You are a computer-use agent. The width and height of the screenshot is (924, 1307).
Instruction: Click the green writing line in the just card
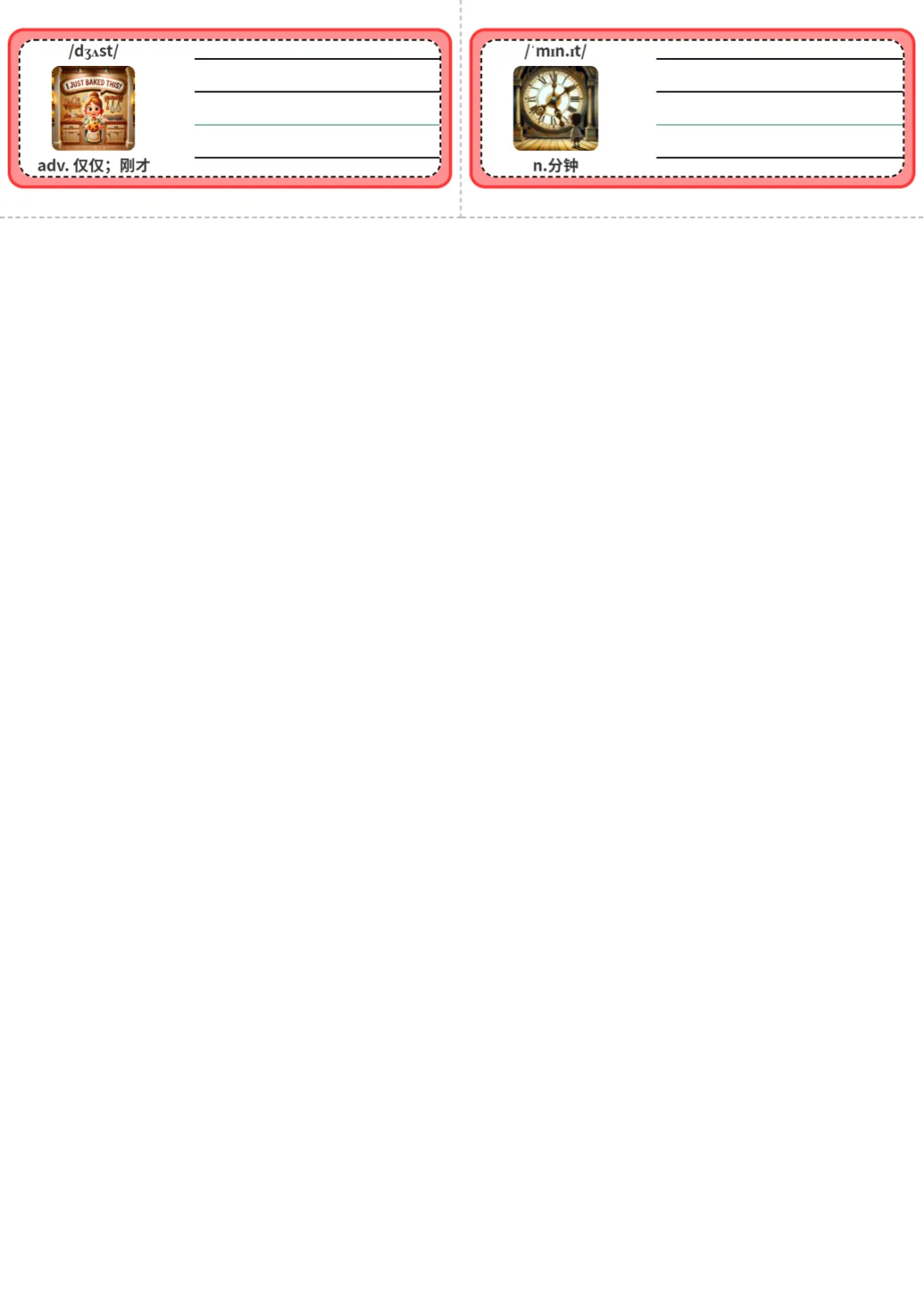(317, 125)
